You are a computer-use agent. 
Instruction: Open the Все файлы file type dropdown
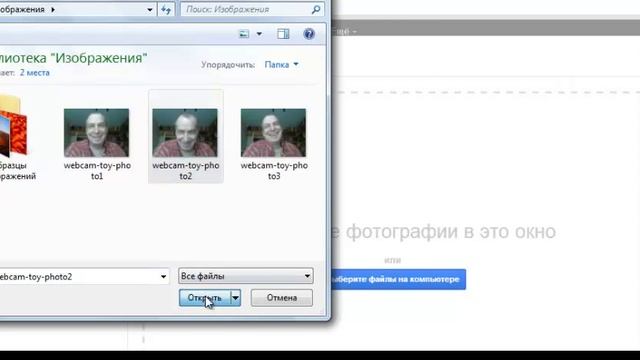[x=246, y=276]
